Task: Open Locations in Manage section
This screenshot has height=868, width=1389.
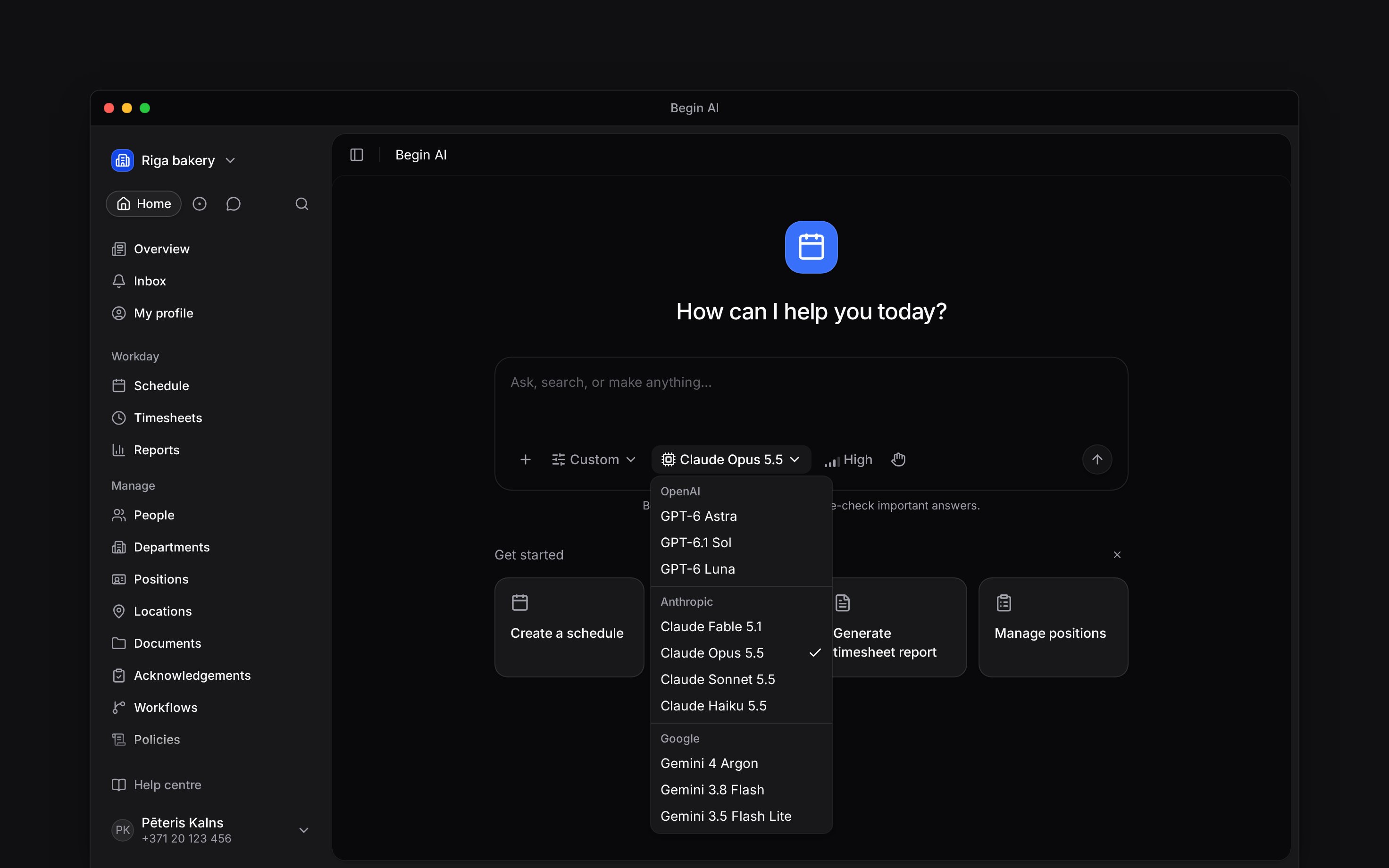Action: [211, 611]
